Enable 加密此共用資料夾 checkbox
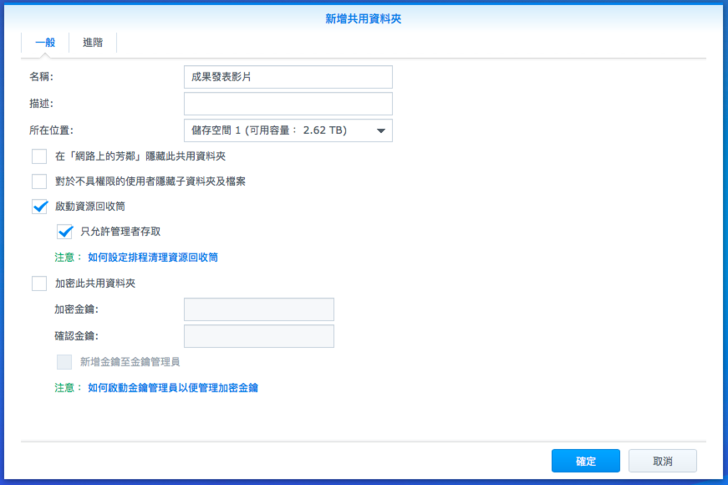Screen dimensions: 728x485 40,283
